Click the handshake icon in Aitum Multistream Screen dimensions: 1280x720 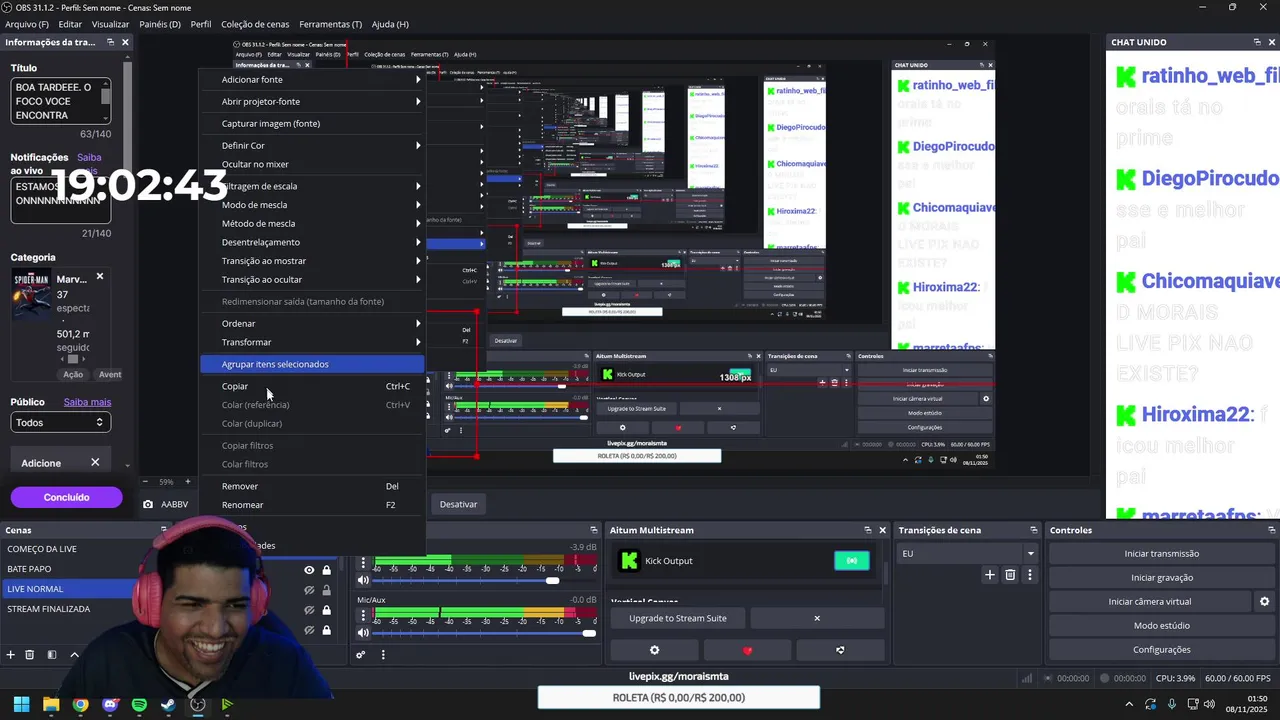[x=840, y=650]
